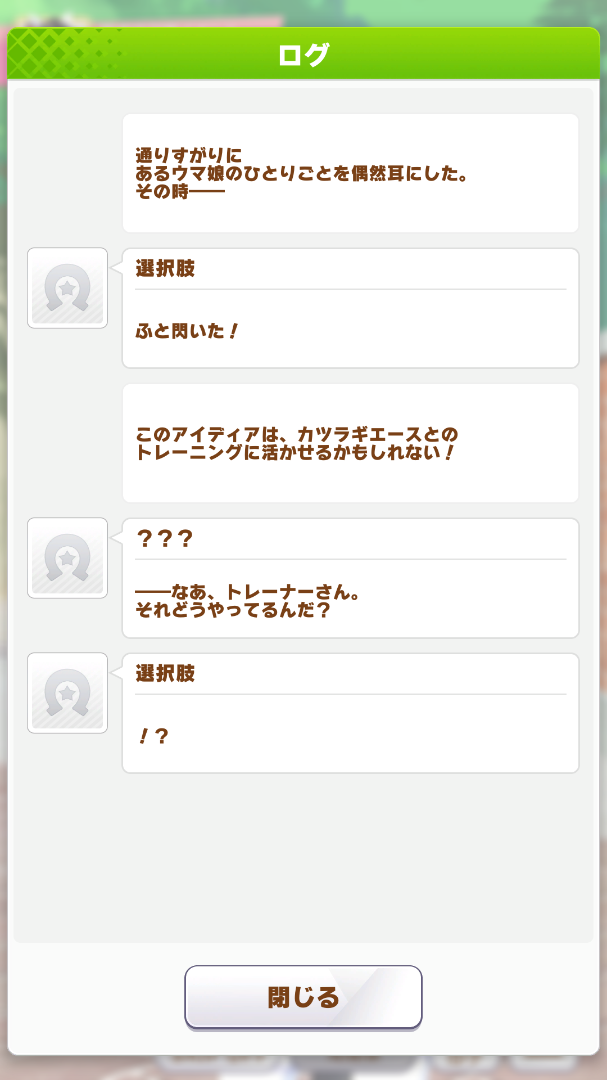Screen dimensions: 607x1080
Task: Tap the ——なあ、トレーナーさん。 dialogue line
Action: (248, 593)
